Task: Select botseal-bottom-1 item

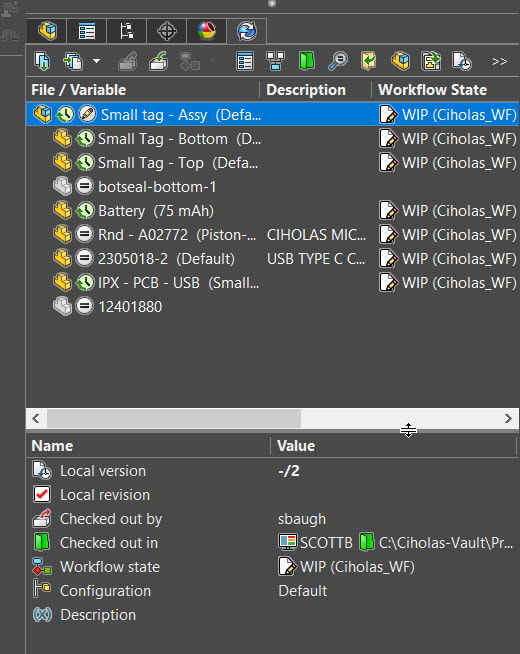Action: click(157, 187)
